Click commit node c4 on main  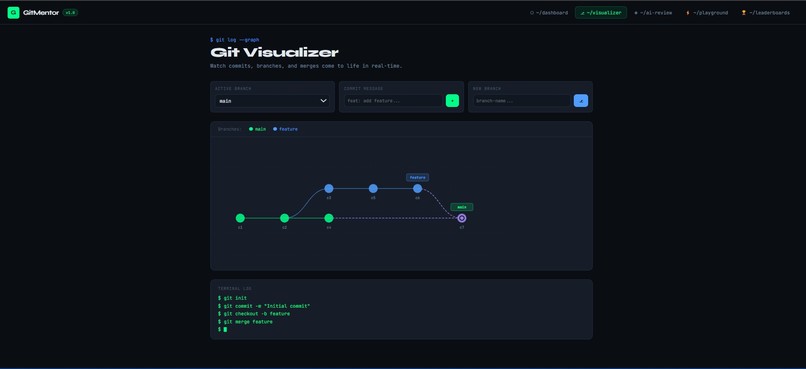coord(329,218)
